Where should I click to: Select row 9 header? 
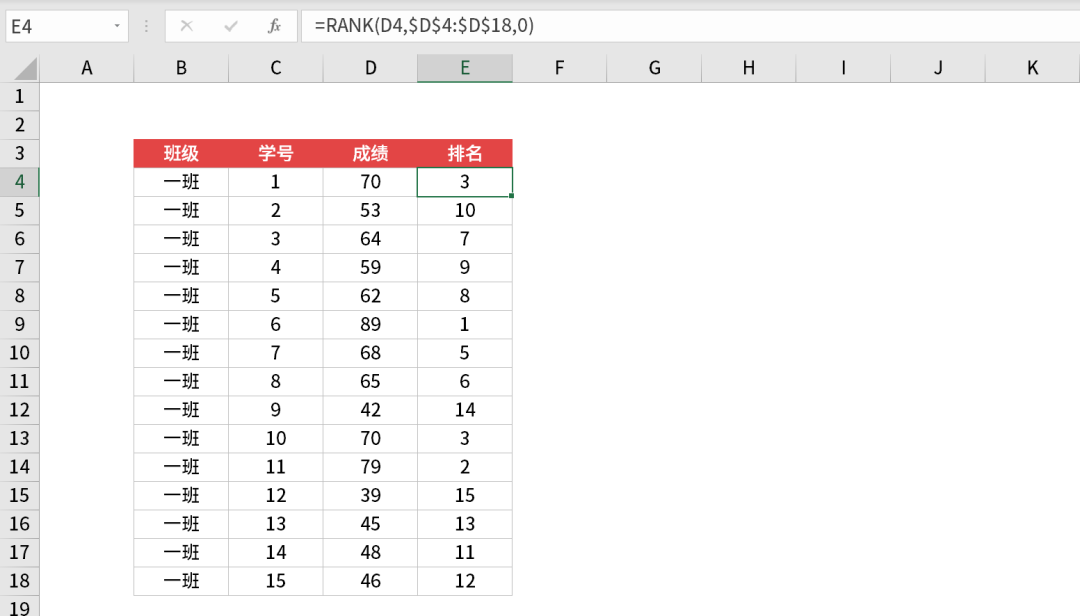tap(19, 324)
